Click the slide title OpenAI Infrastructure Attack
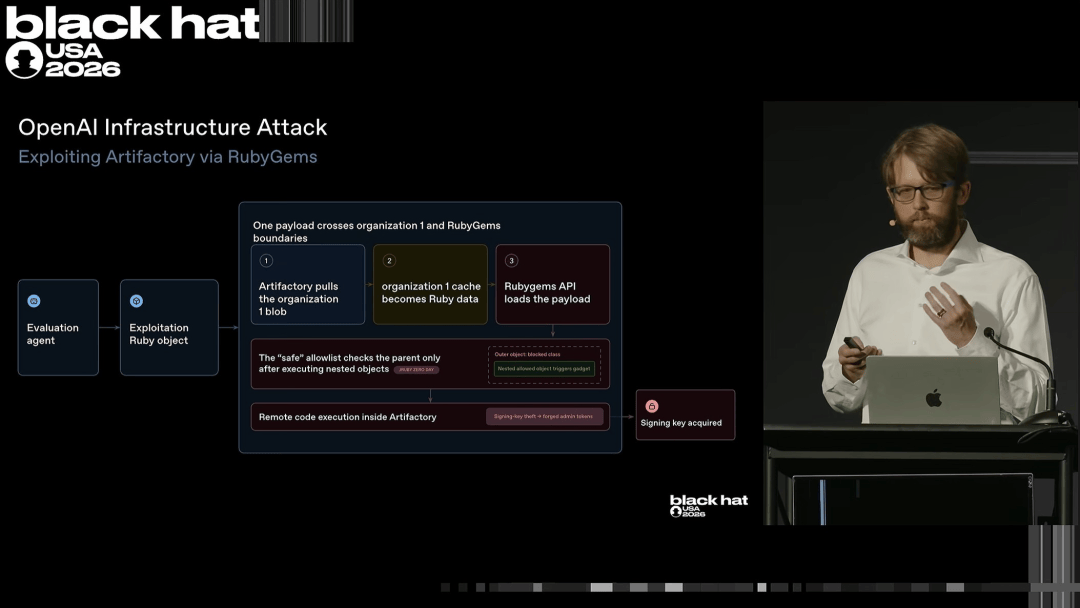Viewport: 1080px width, 608px height. pos(172,127)
